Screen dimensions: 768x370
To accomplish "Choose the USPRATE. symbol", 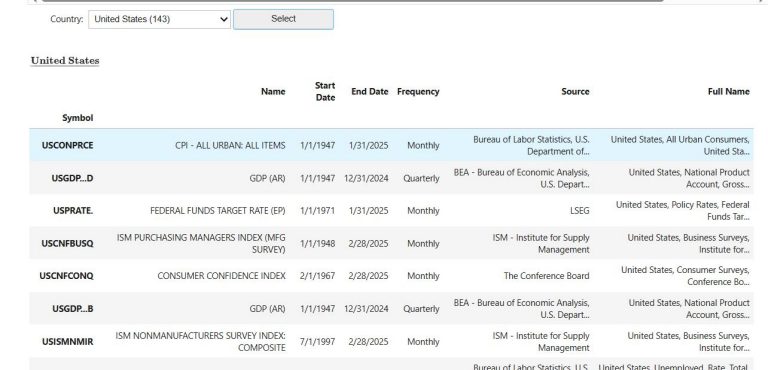I will tap(73, 211).
